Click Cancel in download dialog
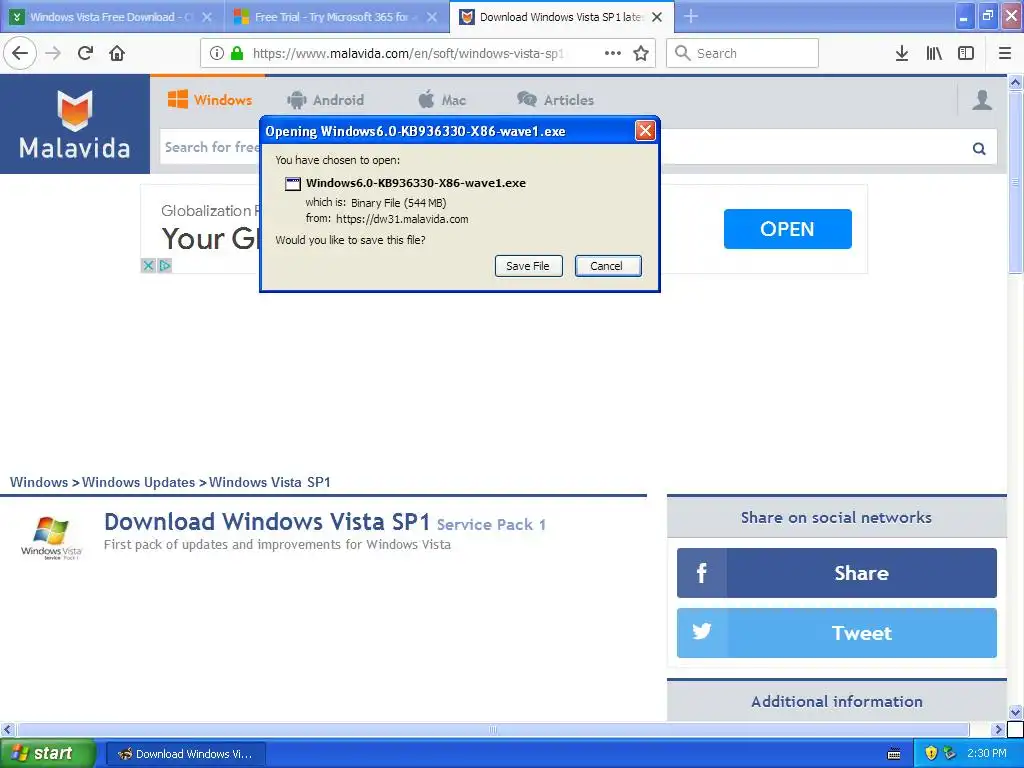This screenshot has width=1024, height=768. point(607,266)
